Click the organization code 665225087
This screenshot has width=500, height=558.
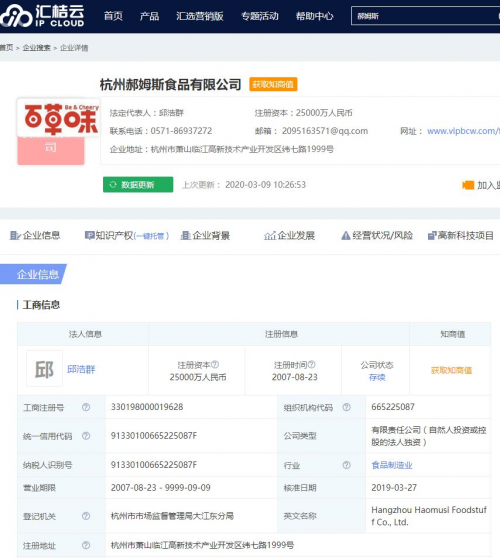click(393, 407)
